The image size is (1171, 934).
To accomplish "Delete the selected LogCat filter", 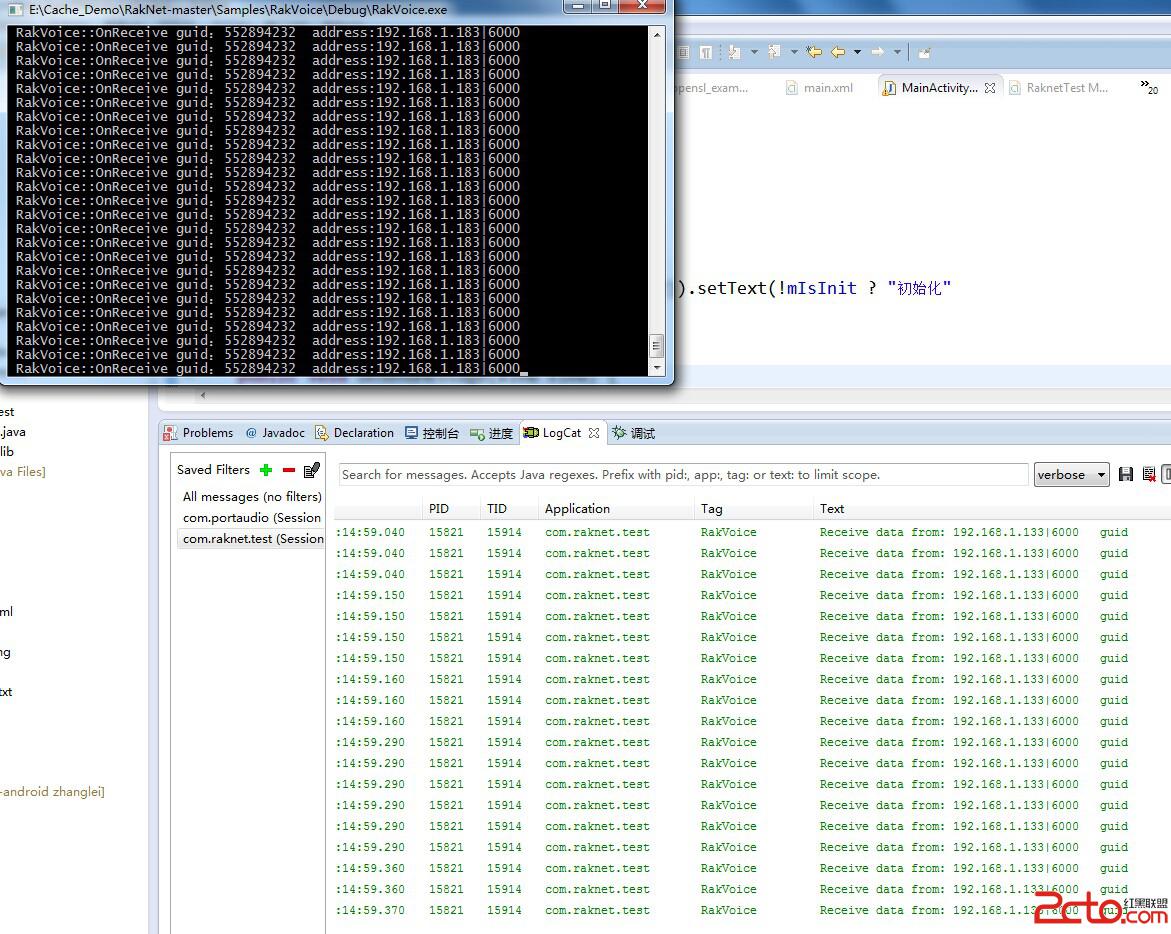I will click(289, 470).
